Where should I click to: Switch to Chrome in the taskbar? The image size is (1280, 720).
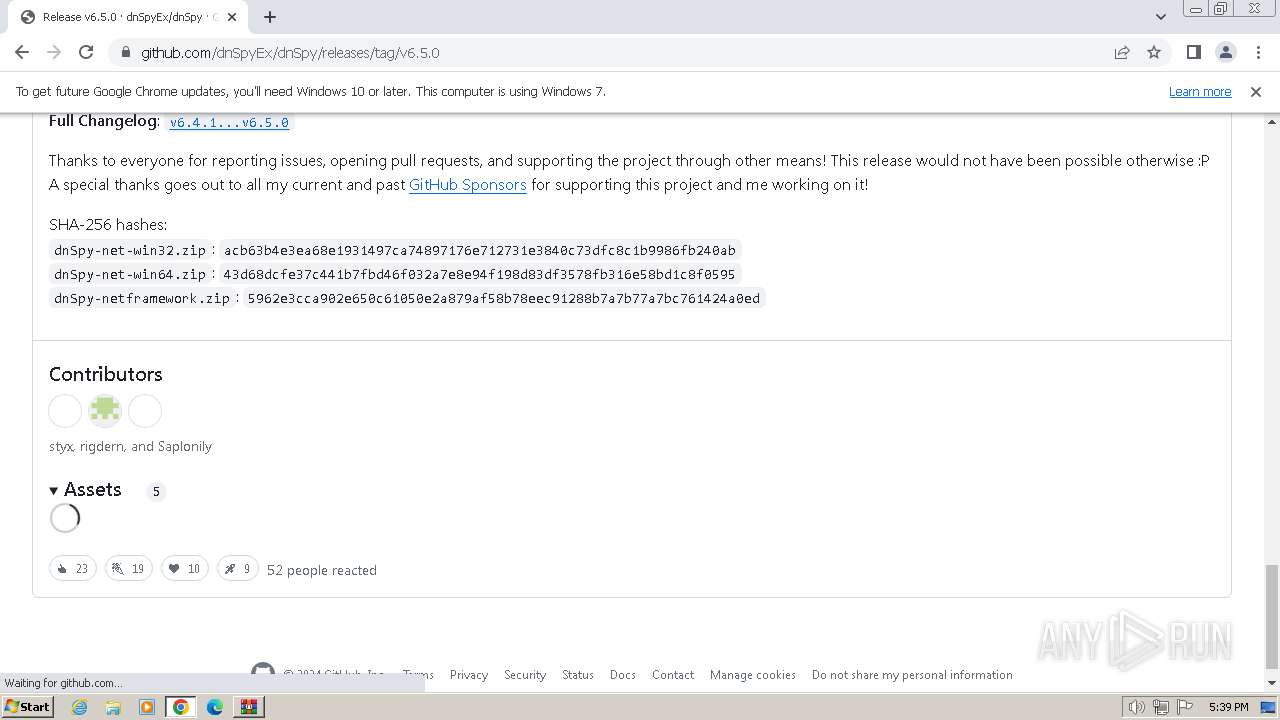tap(181, 707)
